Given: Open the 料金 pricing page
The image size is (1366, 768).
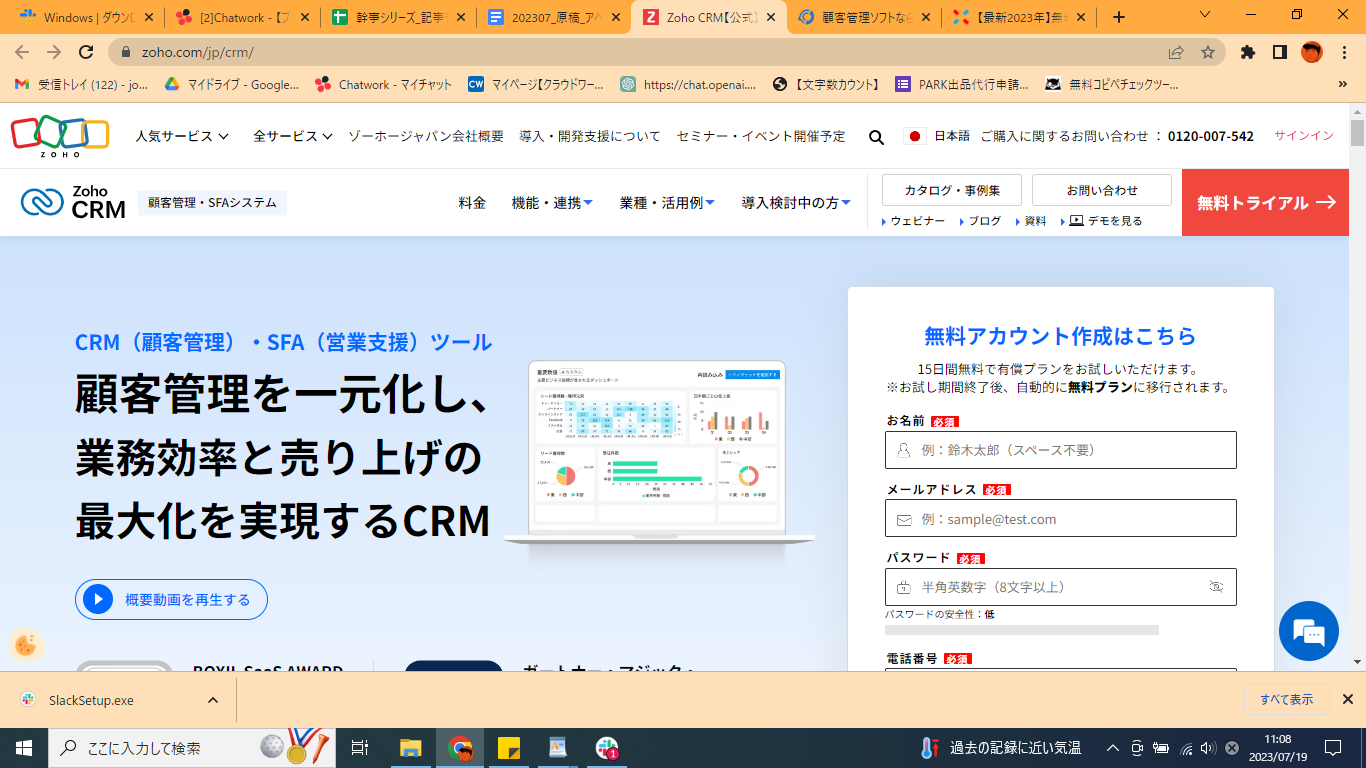Looking at the screenshot, I should (472, 202).
